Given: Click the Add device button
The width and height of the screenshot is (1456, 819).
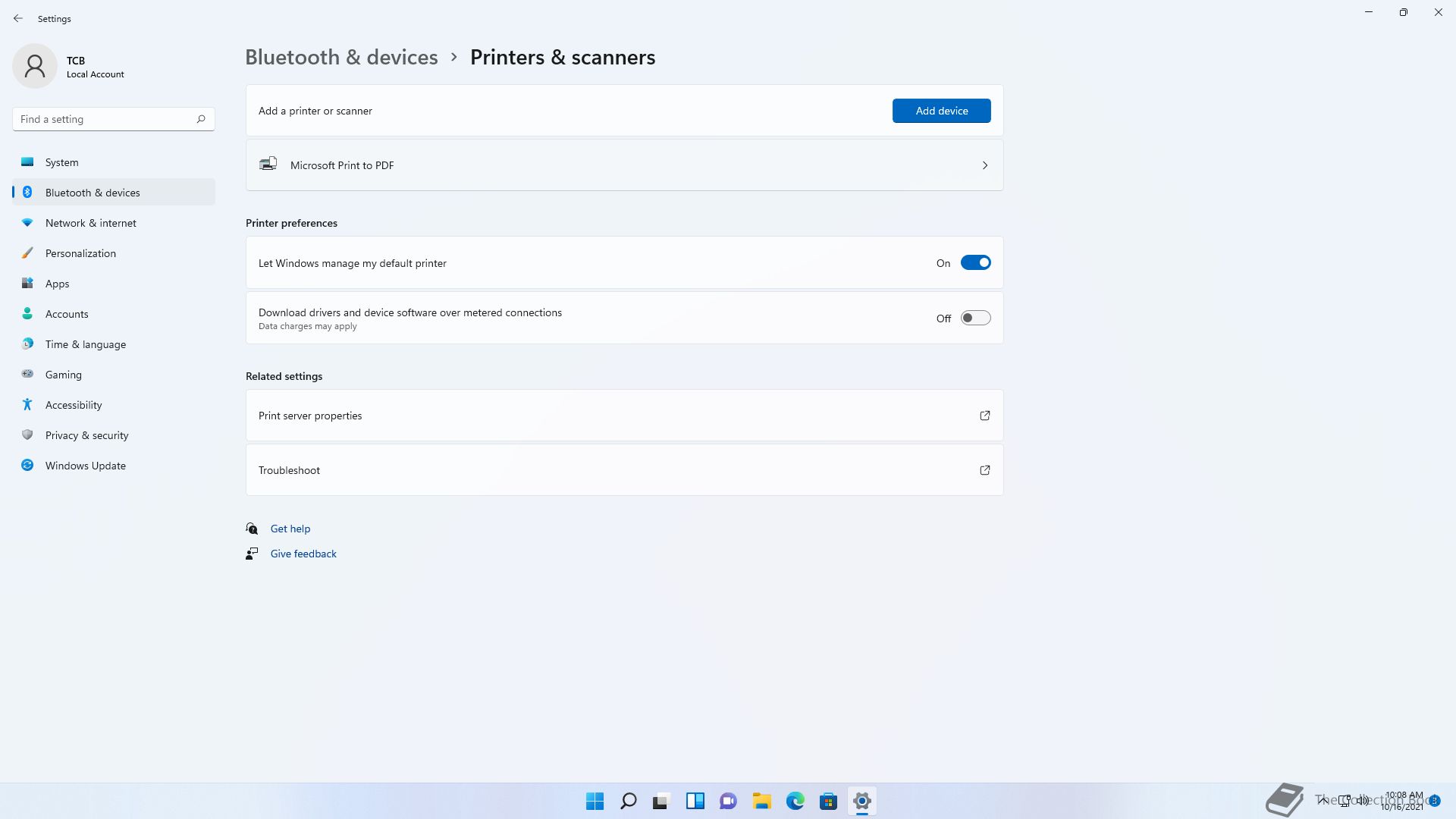Looking at the screenshot, I should coord(941,111).
